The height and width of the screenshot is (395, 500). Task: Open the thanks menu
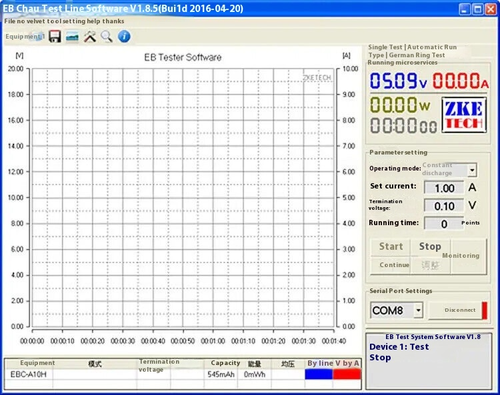pyautogui.click(x=113, y=21)
